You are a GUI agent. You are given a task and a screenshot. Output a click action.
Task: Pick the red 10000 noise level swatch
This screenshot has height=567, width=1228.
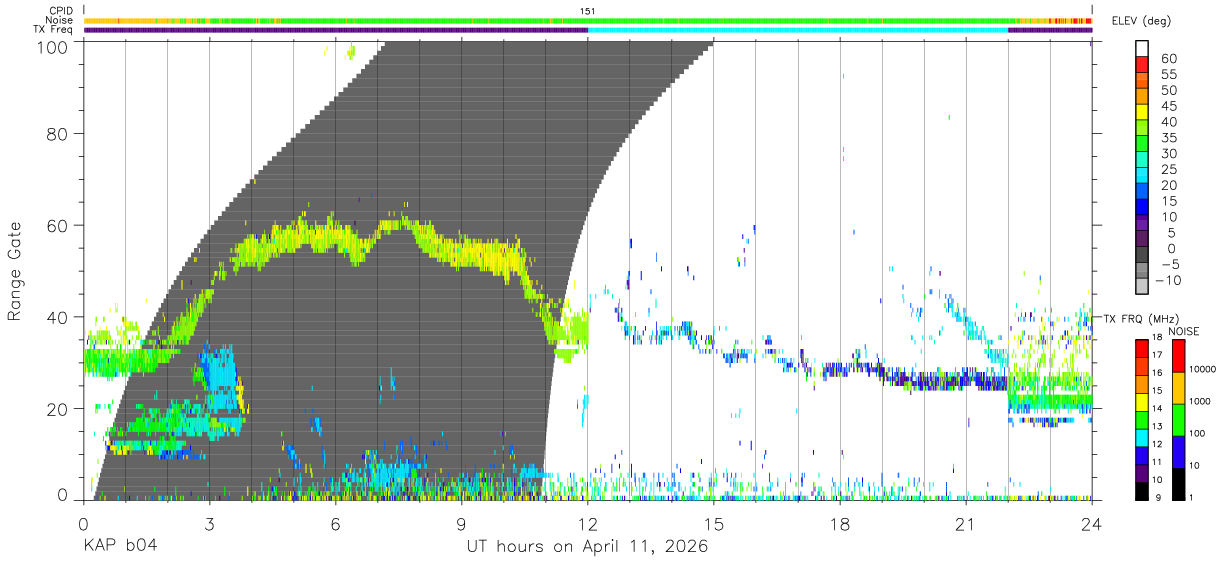[x=1178, y=356]
